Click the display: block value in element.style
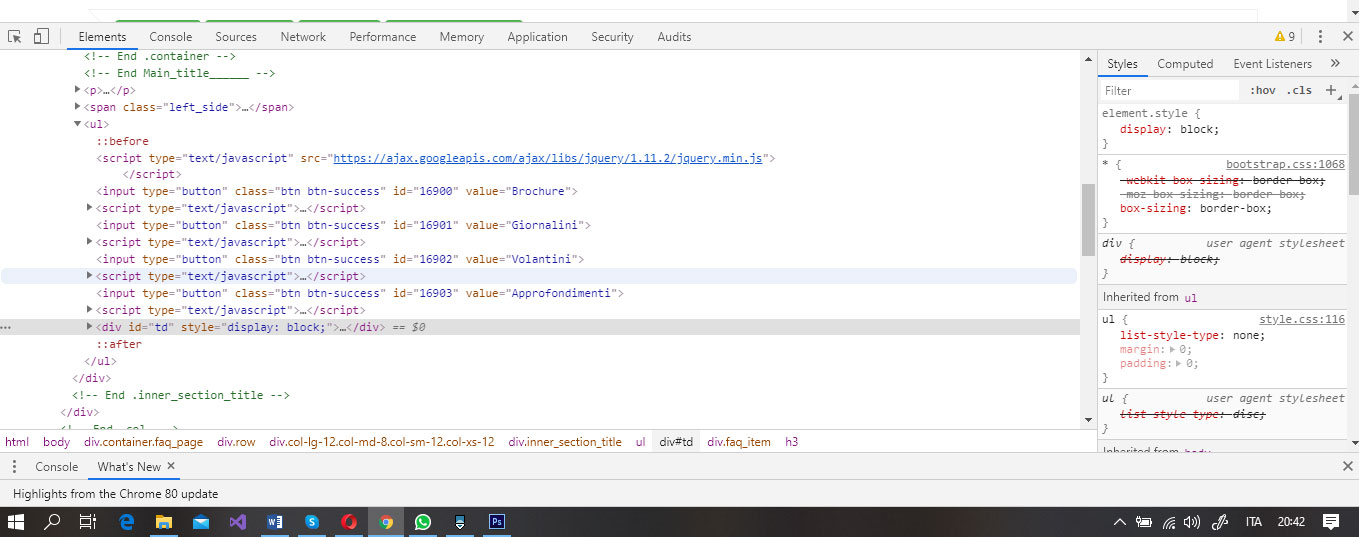Viewport: 1359px width, 537px height. (1199, 129)
